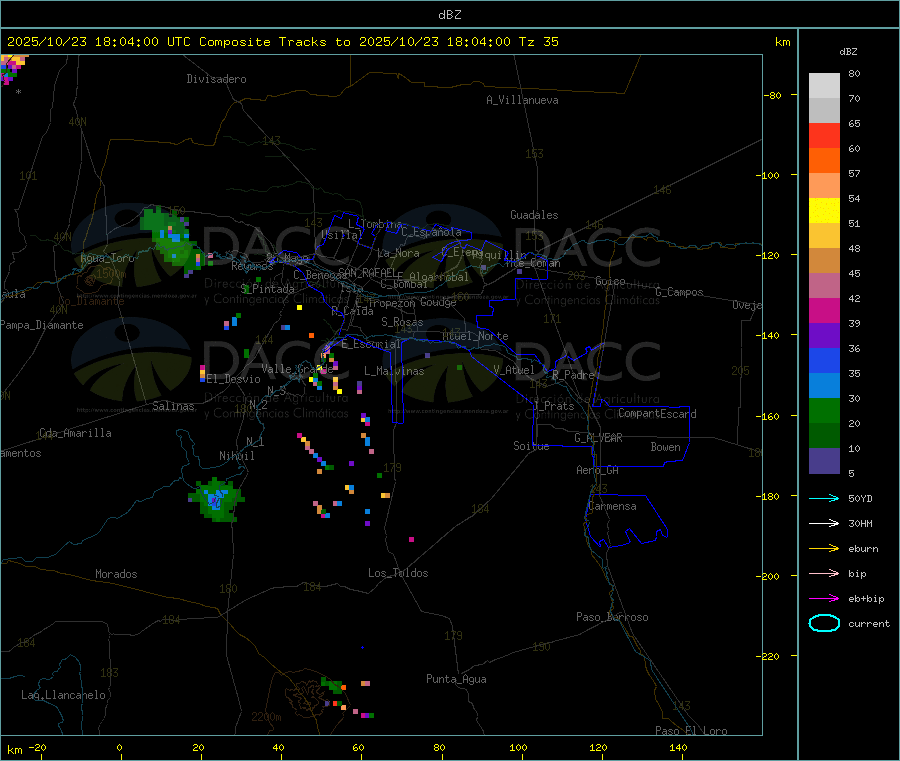The height and width of the screenshot is (761, 900).
Task: Click the V_Atuel location label
Action: tap(514, 370)
